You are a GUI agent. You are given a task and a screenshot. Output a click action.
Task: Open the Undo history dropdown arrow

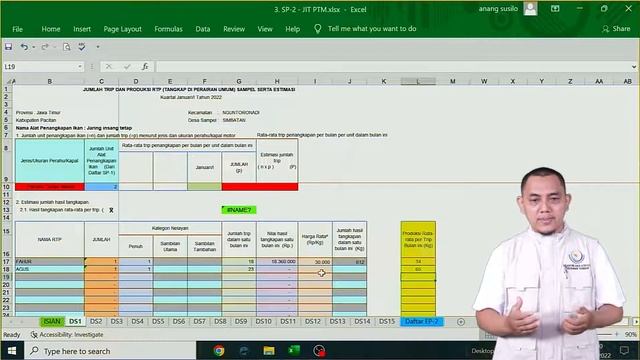[x=33, y=47]
